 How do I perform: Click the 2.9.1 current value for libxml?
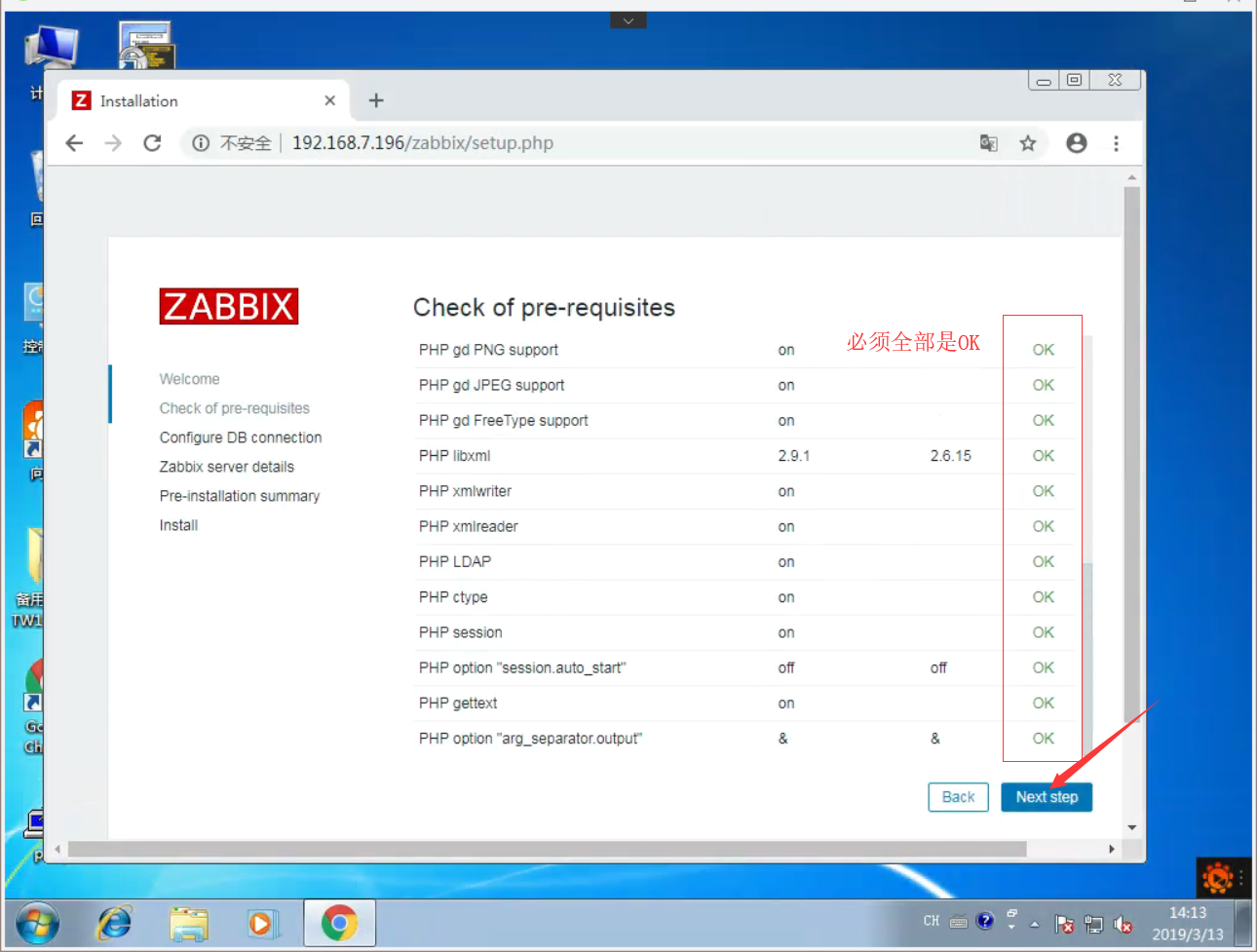(x=793, y=456)
